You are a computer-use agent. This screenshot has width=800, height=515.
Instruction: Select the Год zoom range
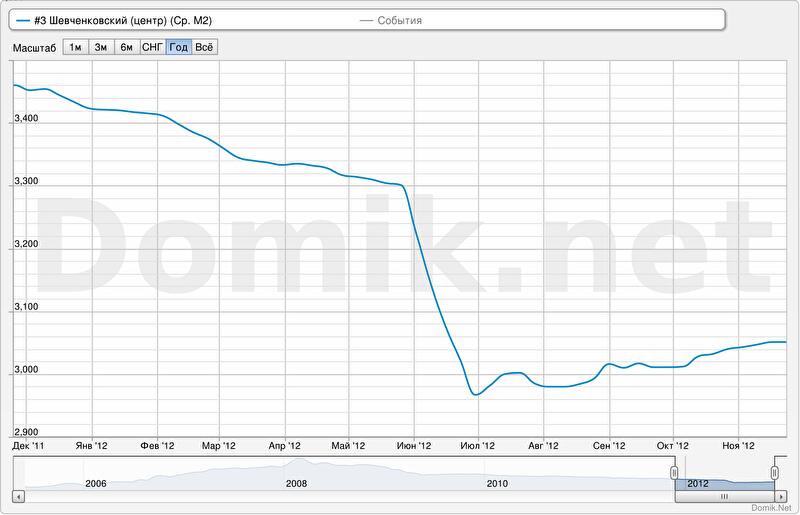179,47
